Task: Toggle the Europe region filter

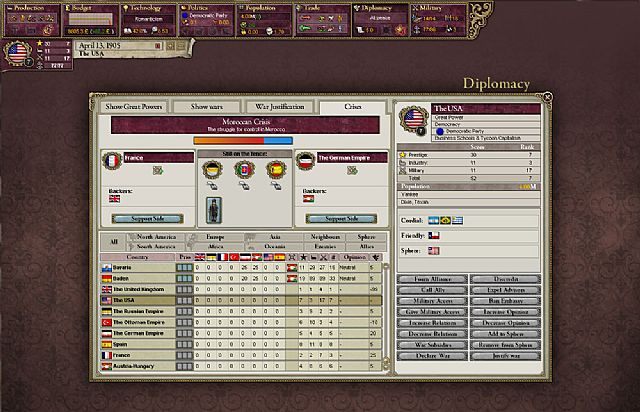Action: 215,237
